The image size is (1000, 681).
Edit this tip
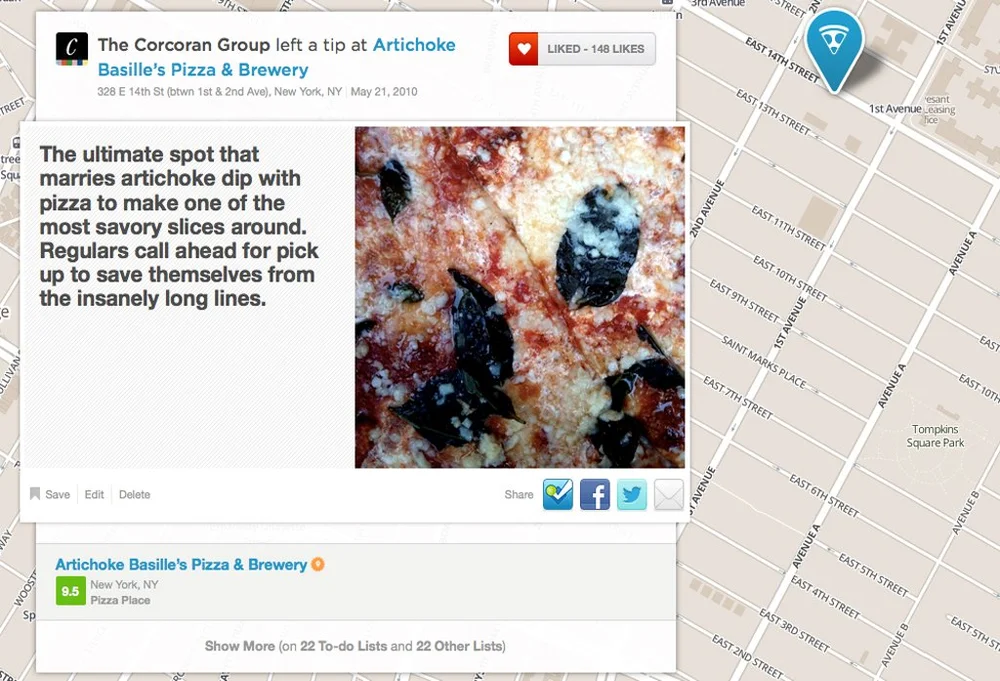click(94, 494)
